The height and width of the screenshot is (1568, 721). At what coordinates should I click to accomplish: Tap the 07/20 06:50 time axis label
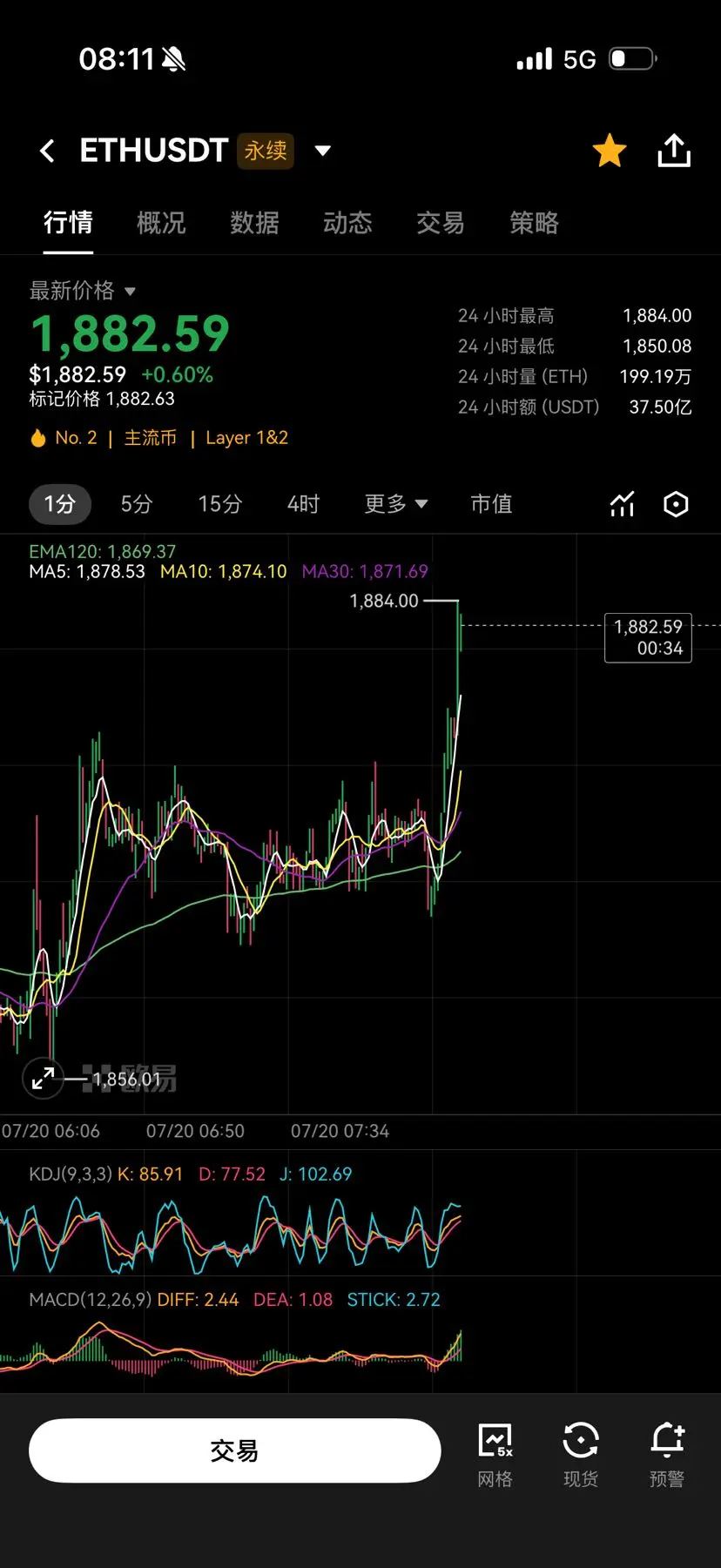195,1131
